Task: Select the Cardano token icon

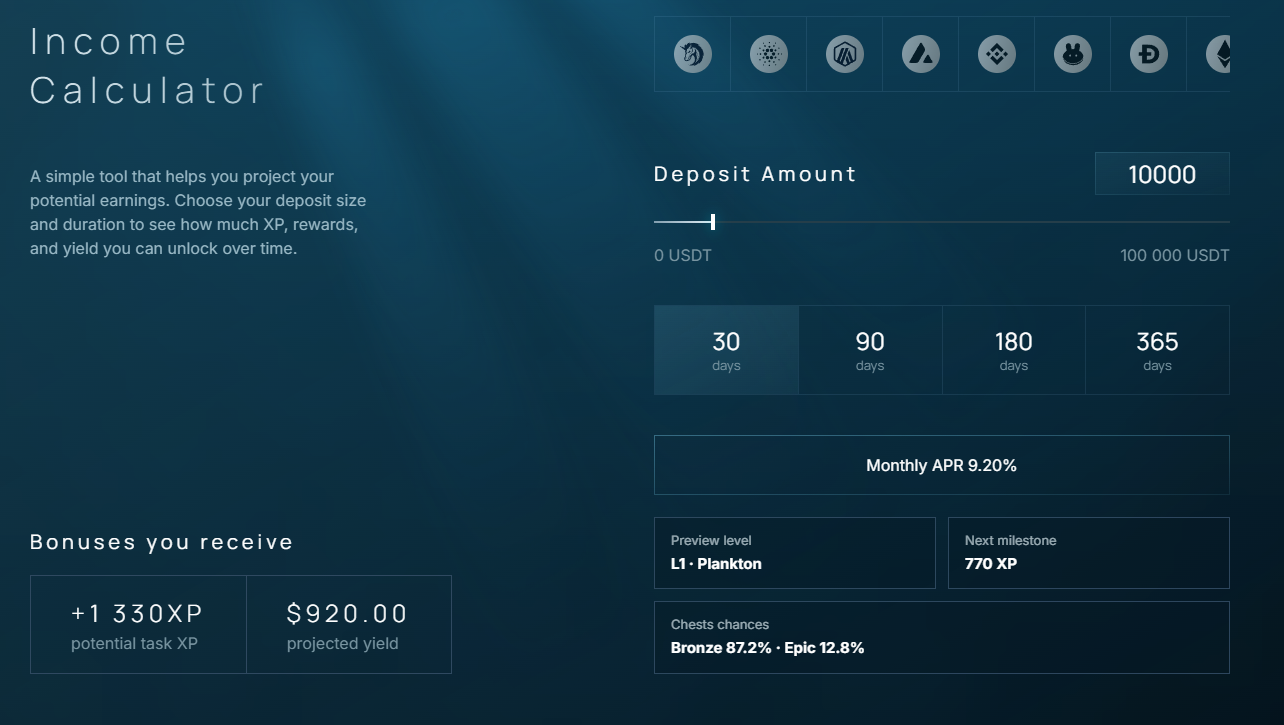Action: point(769,54)
